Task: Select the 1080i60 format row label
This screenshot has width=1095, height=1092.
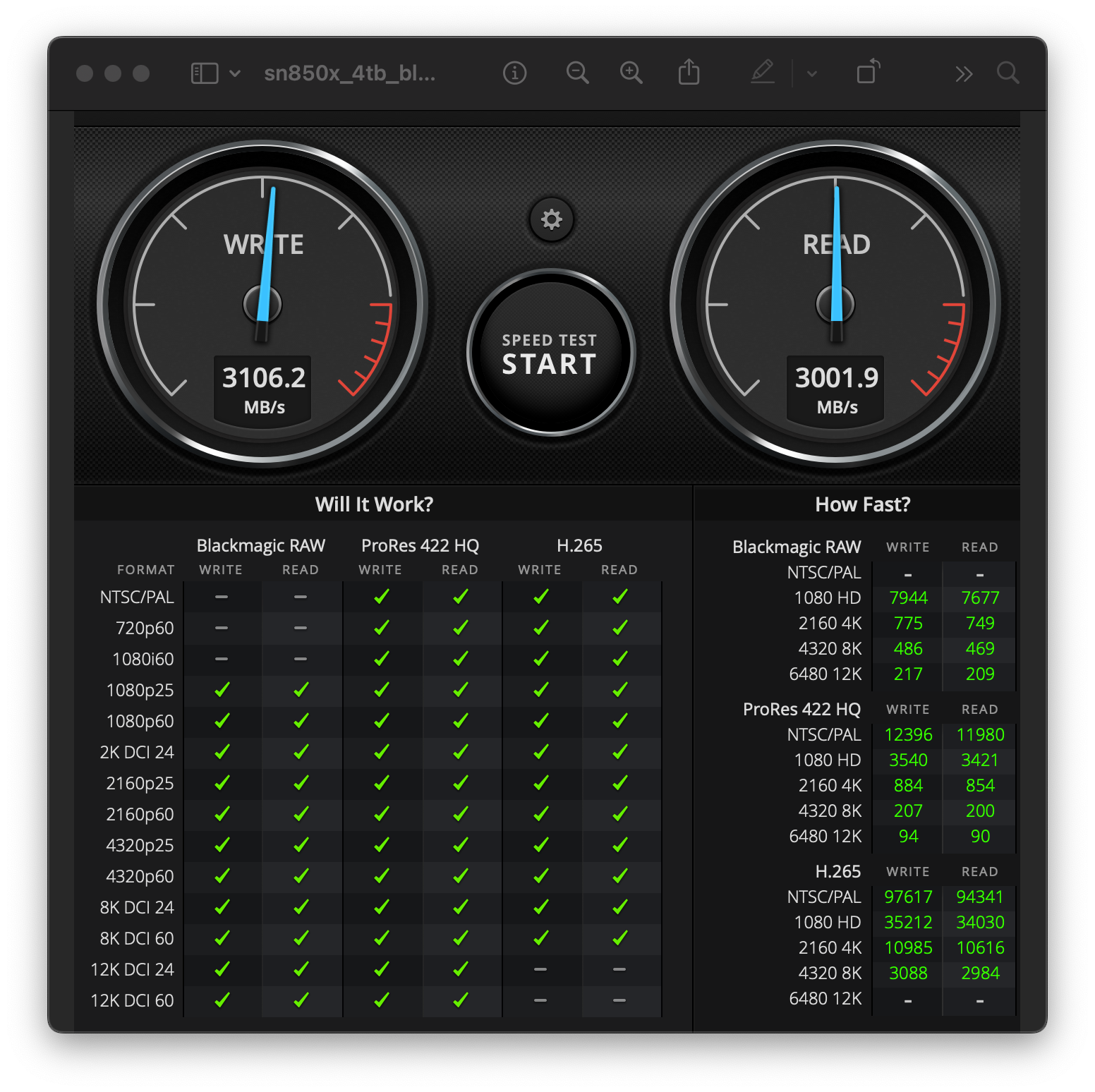Action: click(143, 660)
